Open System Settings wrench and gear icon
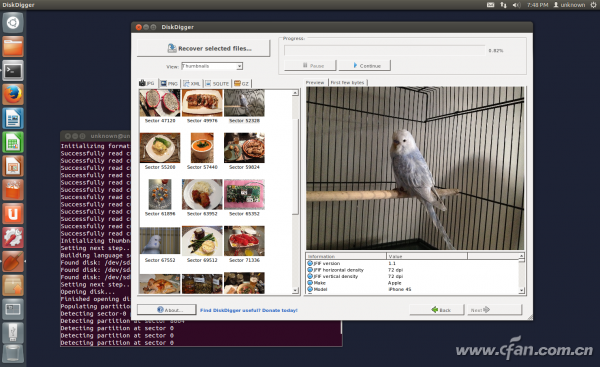 (13, 237)
